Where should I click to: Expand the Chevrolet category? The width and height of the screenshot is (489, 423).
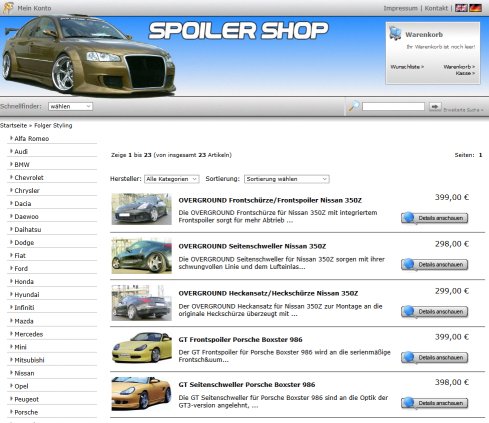click(29, 177)
